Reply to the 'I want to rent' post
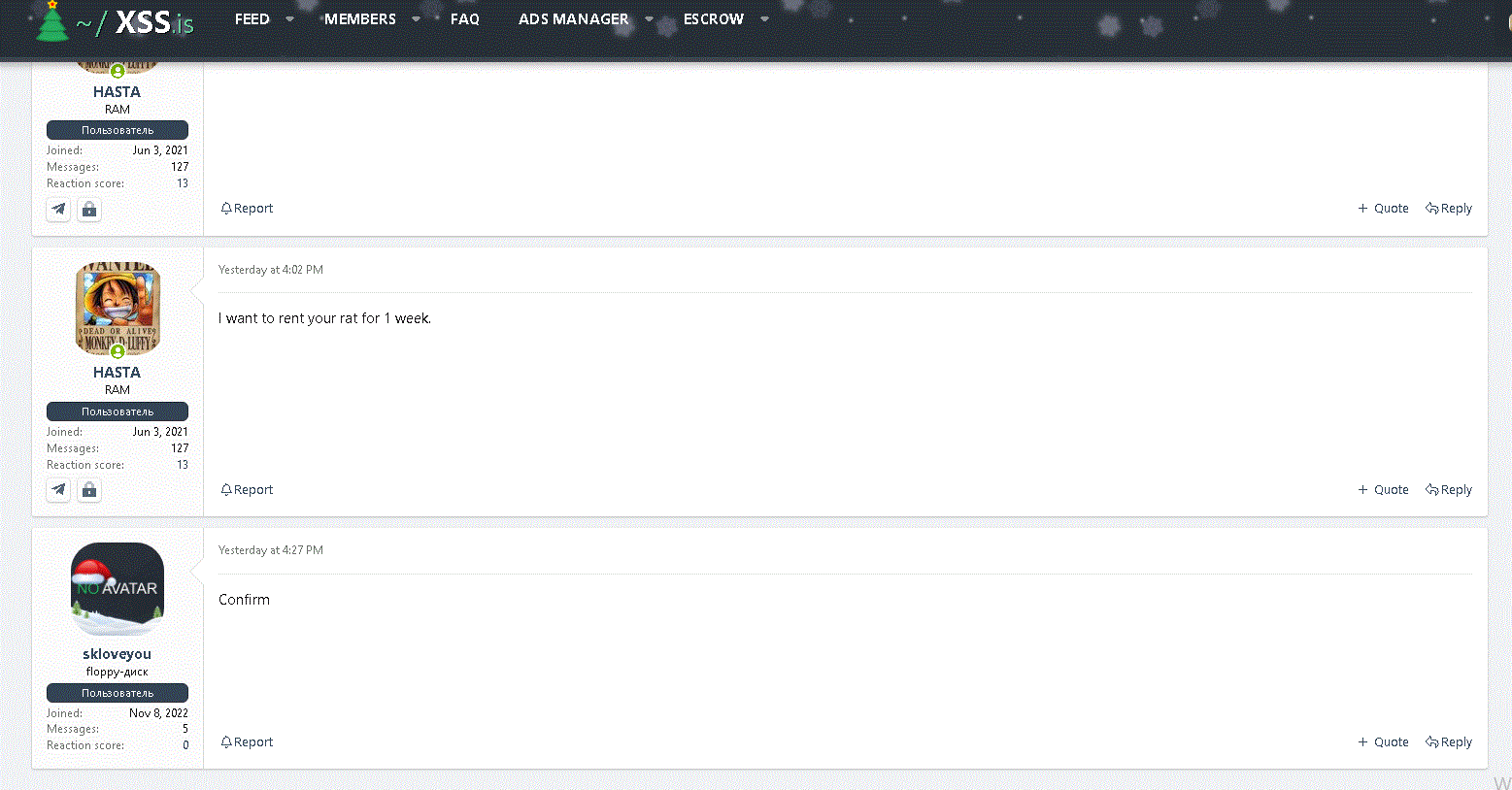 point(1449,490)
